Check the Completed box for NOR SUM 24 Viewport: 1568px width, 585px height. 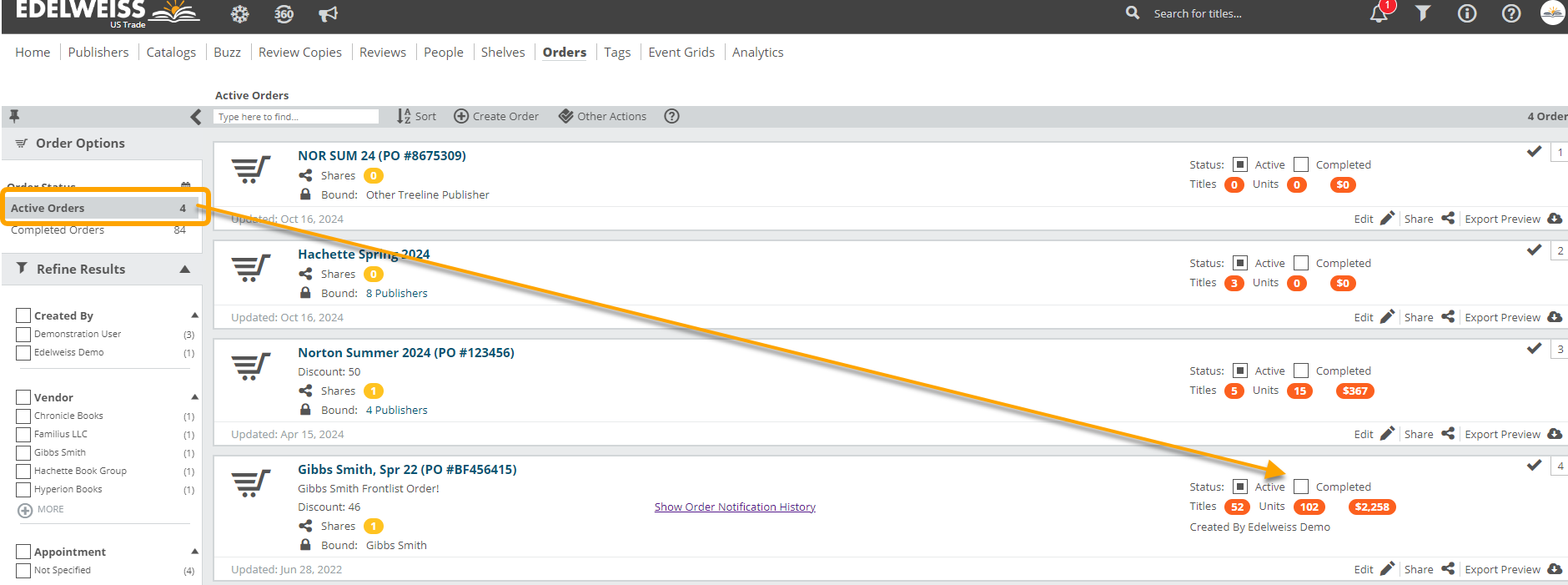1301,164
